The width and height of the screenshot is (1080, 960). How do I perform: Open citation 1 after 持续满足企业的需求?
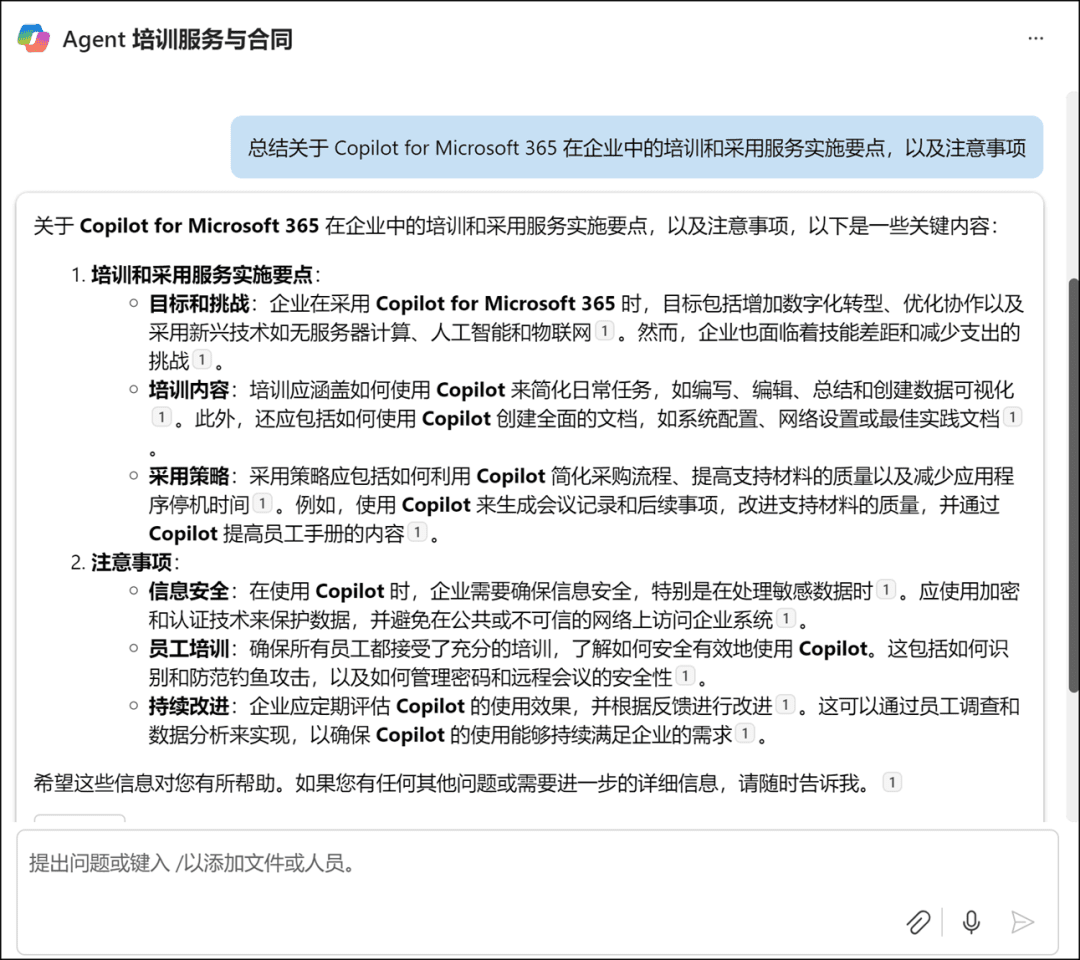coord(745,733)
